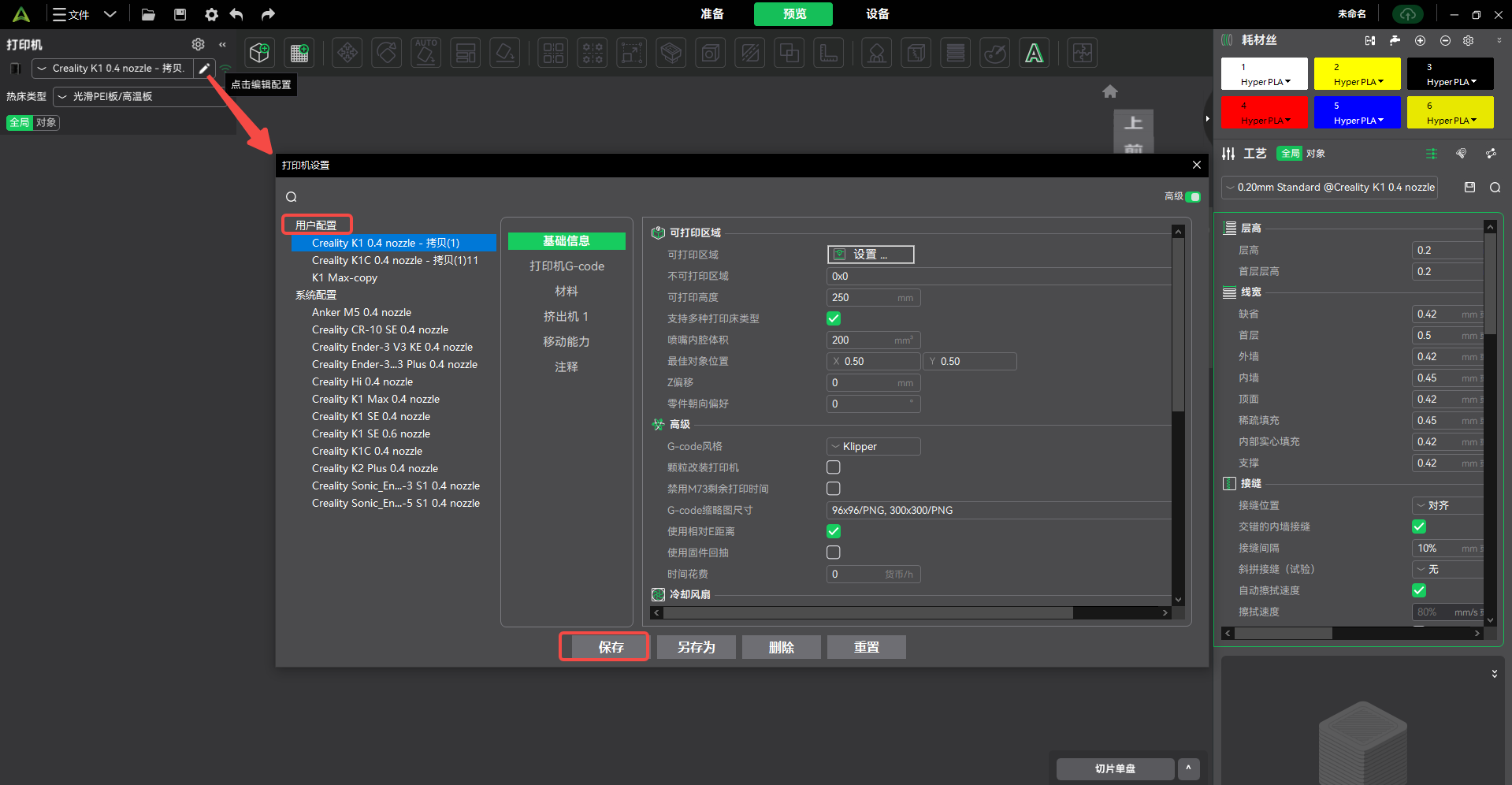Switch to the 预览 tab
The width and height of the screenshot is (1512, 785).
click(793, 14)
